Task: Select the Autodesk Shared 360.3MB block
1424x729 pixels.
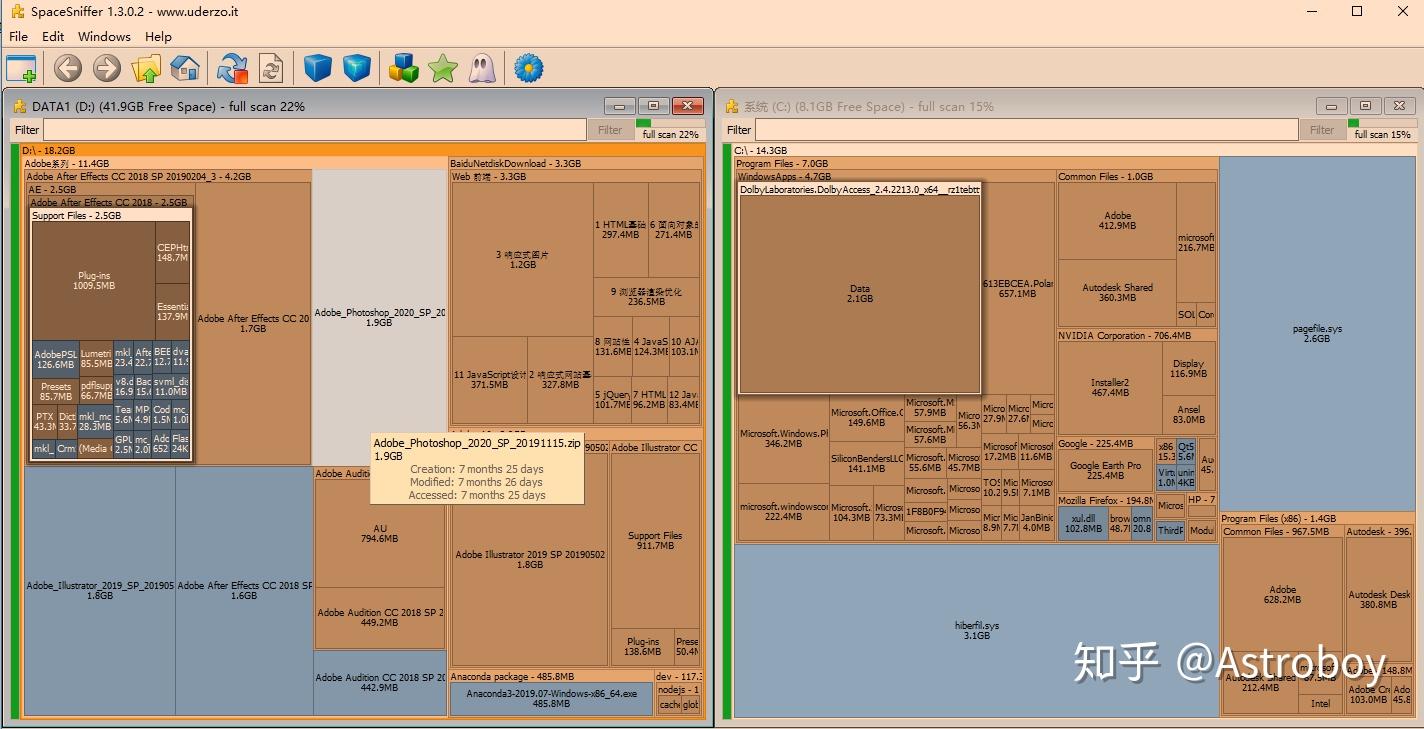Action: (x=1117, y=293)
